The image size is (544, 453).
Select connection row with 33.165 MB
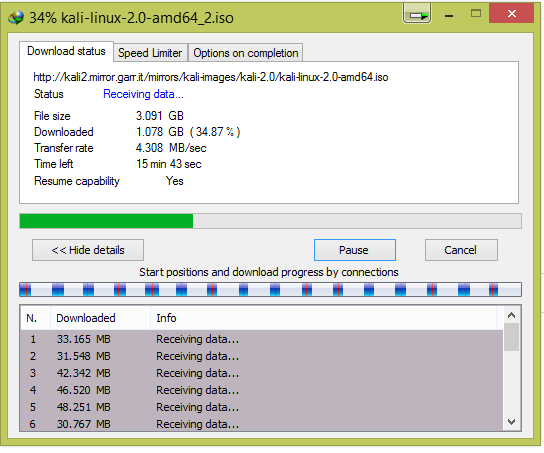pos(262,339)
